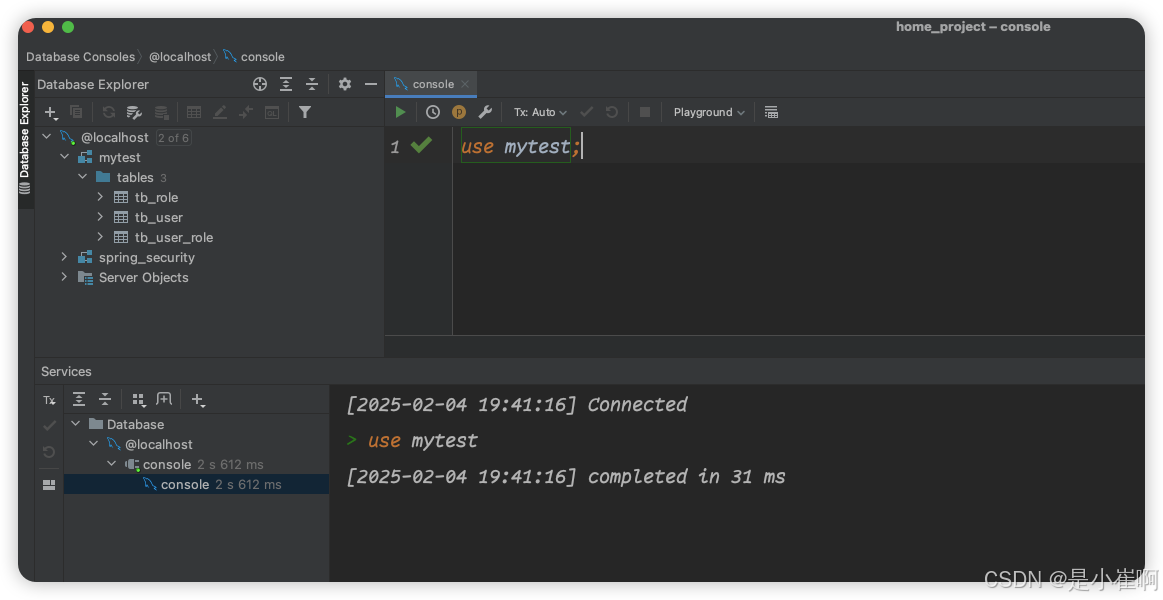Click the duplicate data source icon
Screen dimensions: 1163x600
click(x=76, y=112)
